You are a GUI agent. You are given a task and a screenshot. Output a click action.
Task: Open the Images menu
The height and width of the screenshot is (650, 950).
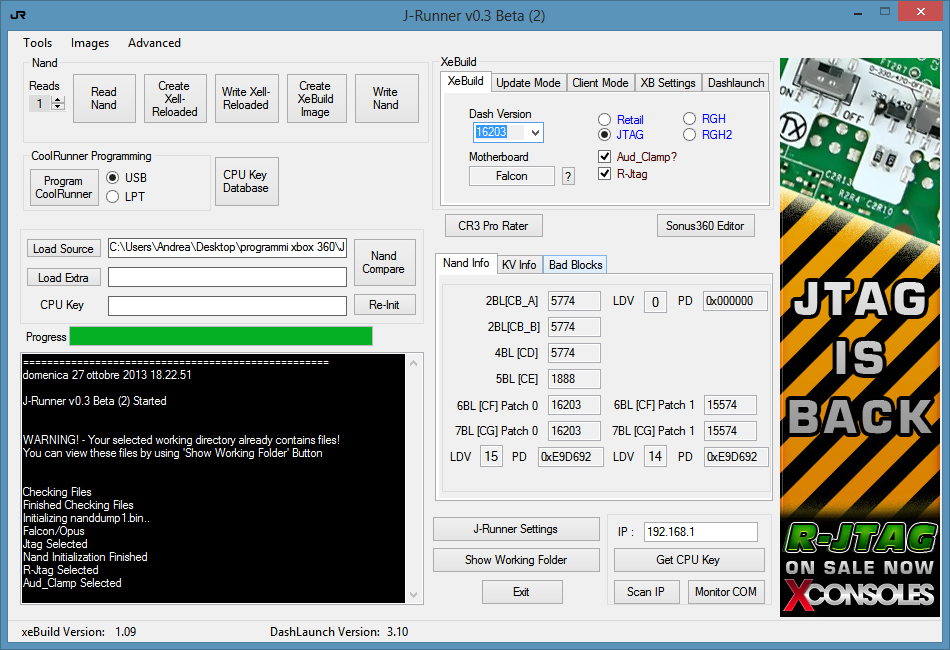[90, 43]
